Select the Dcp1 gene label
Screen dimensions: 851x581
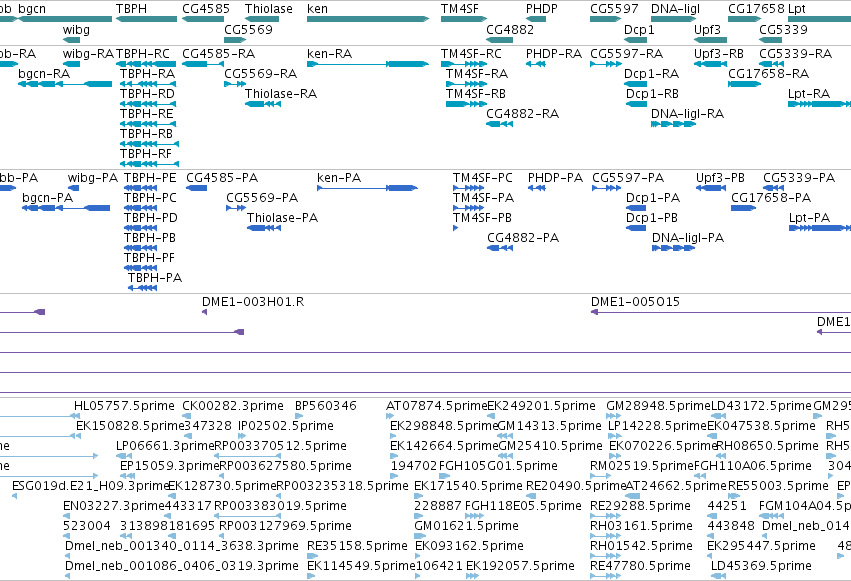639,30
